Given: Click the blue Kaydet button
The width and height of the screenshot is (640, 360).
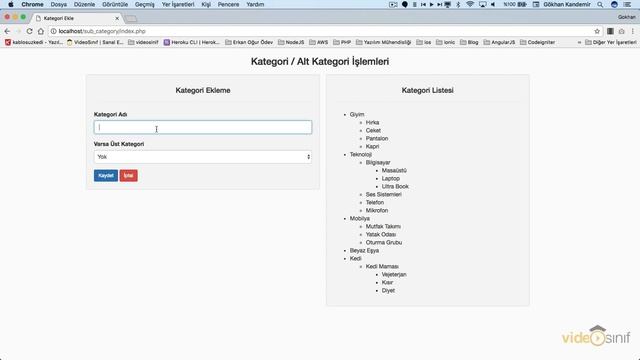Looking at the screenshot, I should [106, 176].
